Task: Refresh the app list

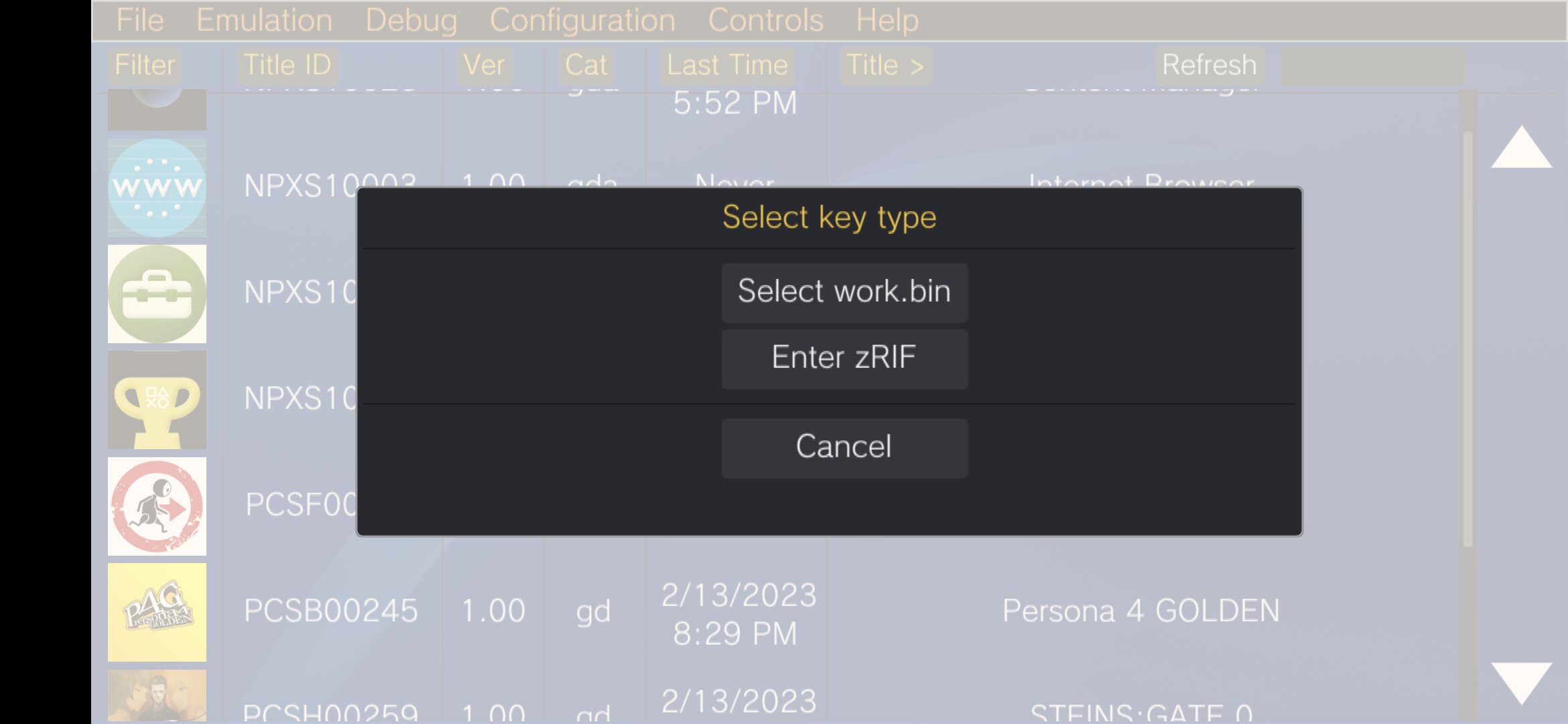Action: coord(1209,66)
